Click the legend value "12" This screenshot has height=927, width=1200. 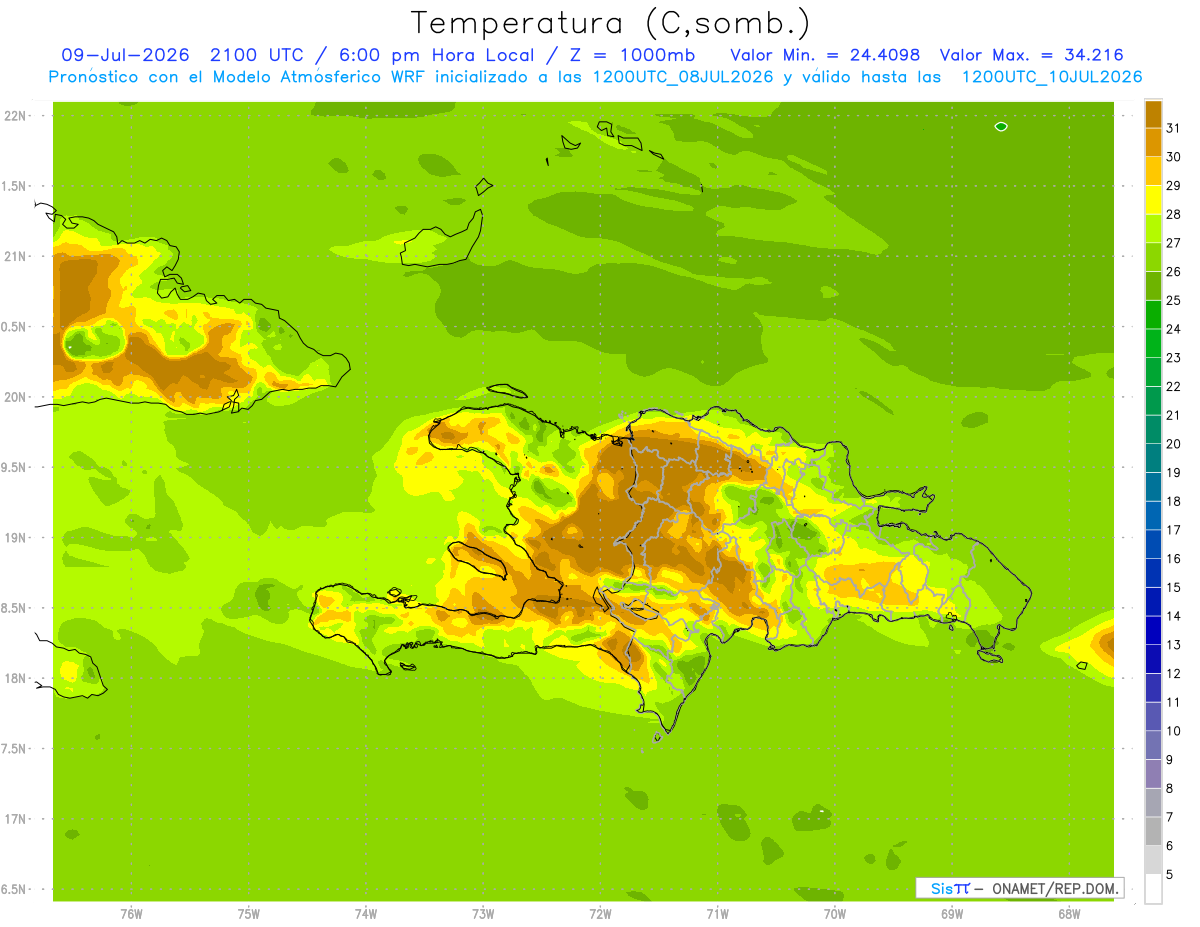click(1173, 673)
